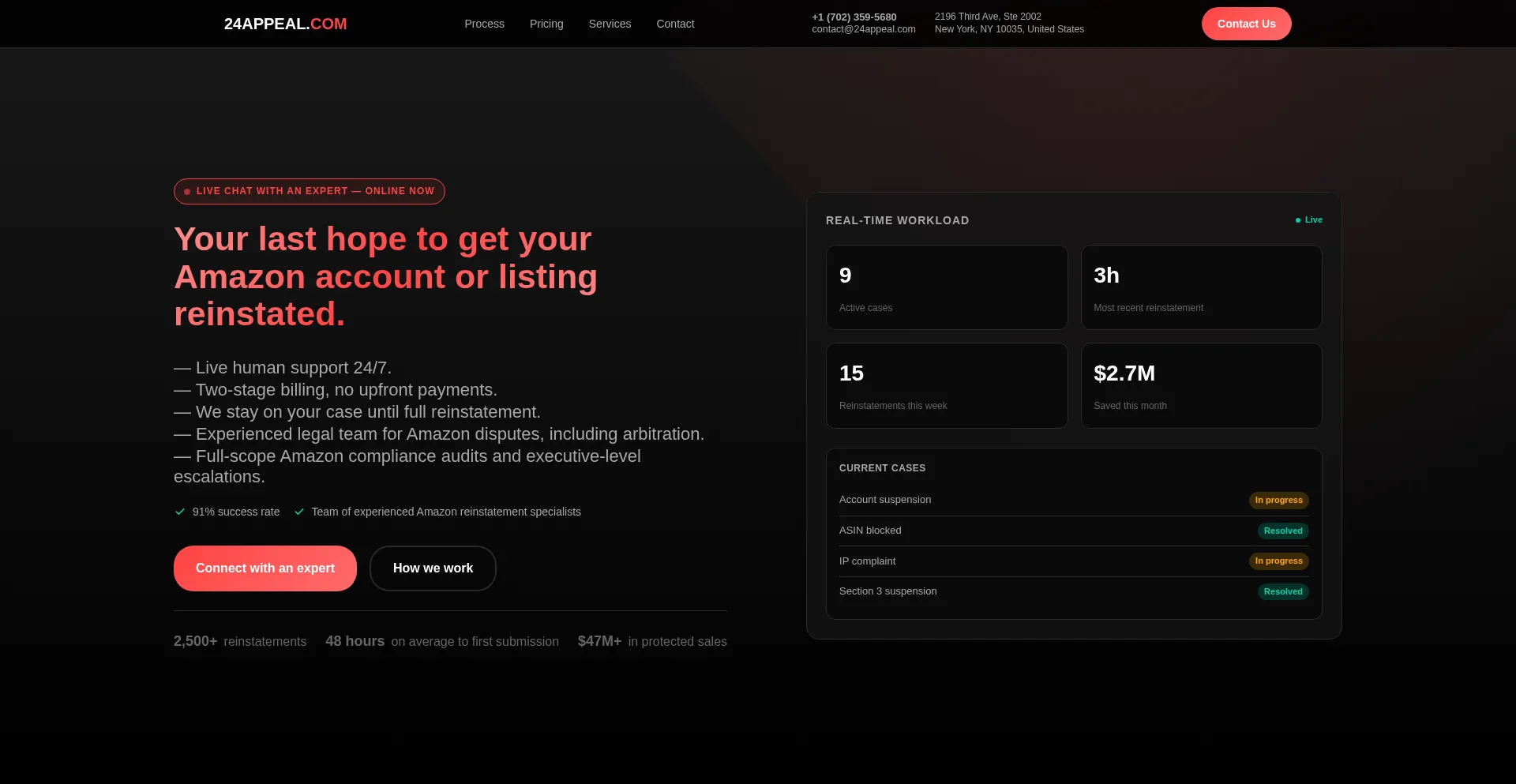This screenshot has height=784, width=1516.
Task: Click the New York office address
Action: click(x=1009, y=23)
